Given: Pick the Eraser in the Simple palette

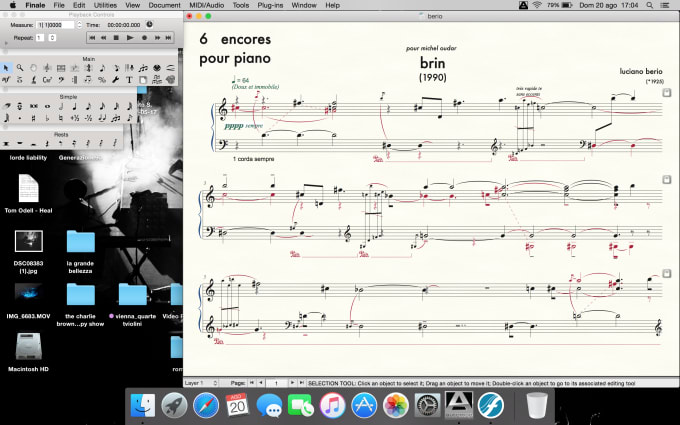Looking at the screenshot, I should pos(6,106).
